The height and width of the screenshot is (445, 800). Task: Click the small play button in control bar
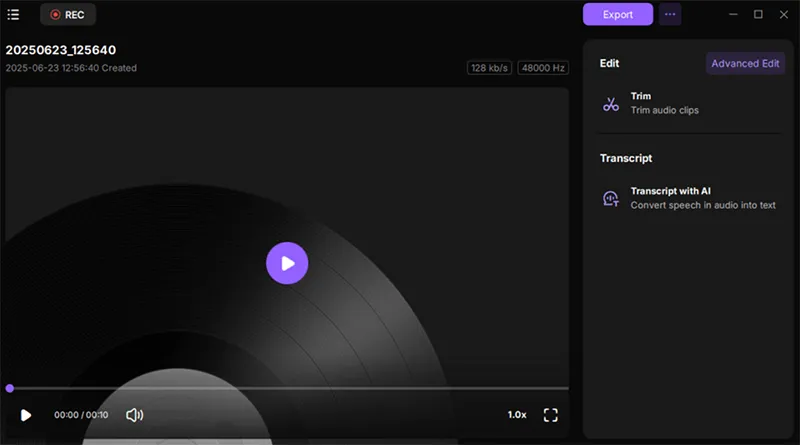26,415
